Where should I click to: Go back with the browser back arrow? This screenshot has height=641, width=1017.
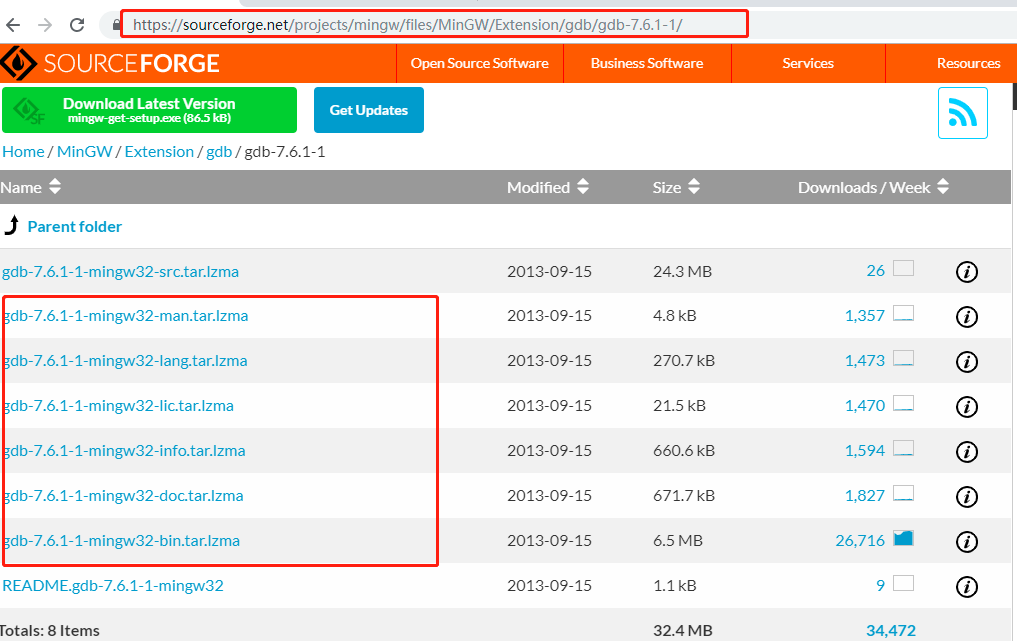[13, 25]
